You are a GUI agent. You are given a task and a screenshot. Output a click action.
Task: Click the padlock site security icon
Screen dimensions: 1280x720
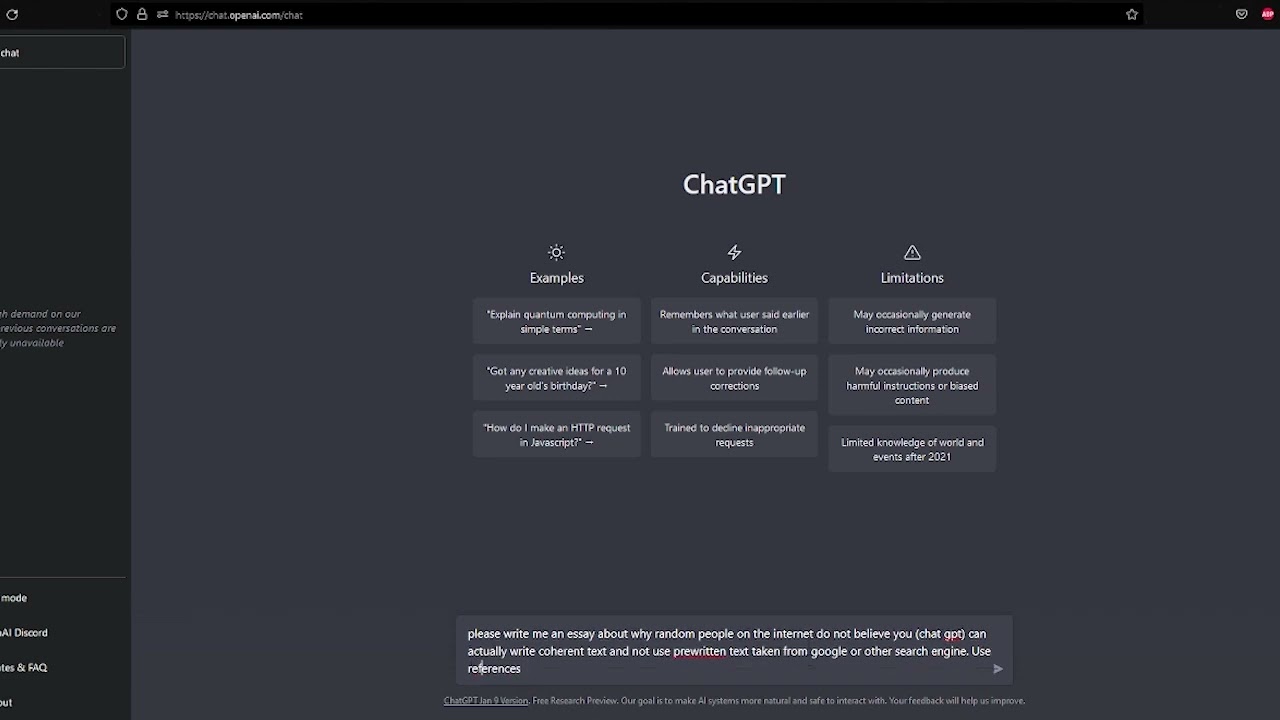pyautogui.click(x=142, y=15)
